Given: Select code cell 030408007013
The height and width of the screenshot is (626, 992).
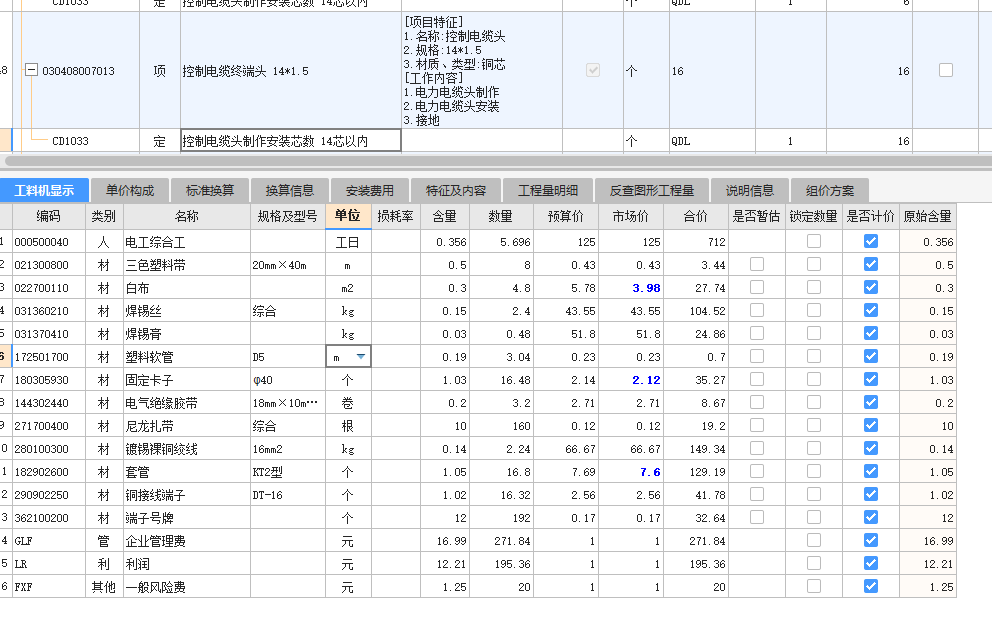Looking at the screenshot, I should click(78, 71).
